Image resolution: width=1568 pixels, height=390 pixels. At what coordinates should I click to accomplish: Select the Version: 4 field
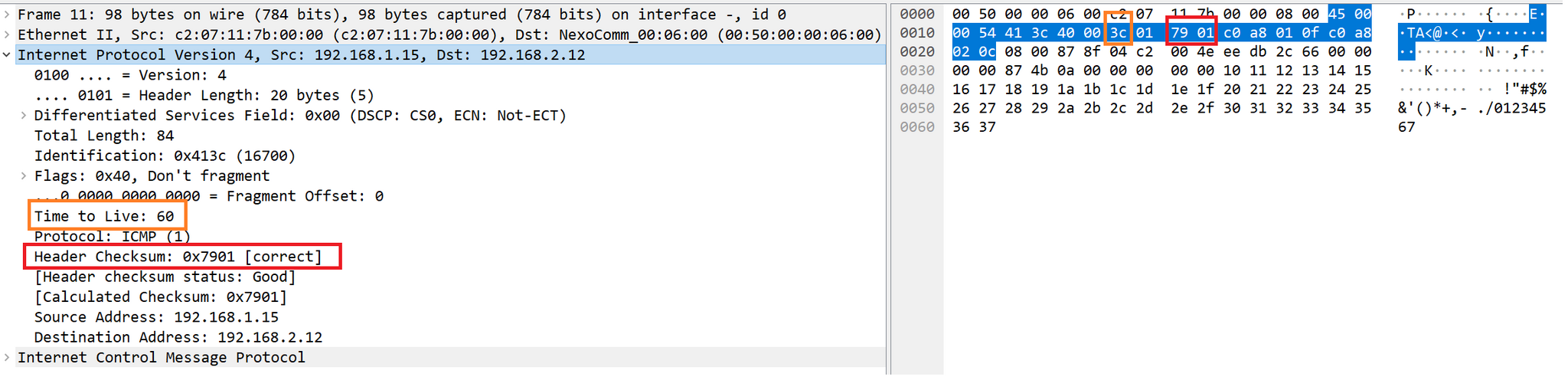point(130,75)
